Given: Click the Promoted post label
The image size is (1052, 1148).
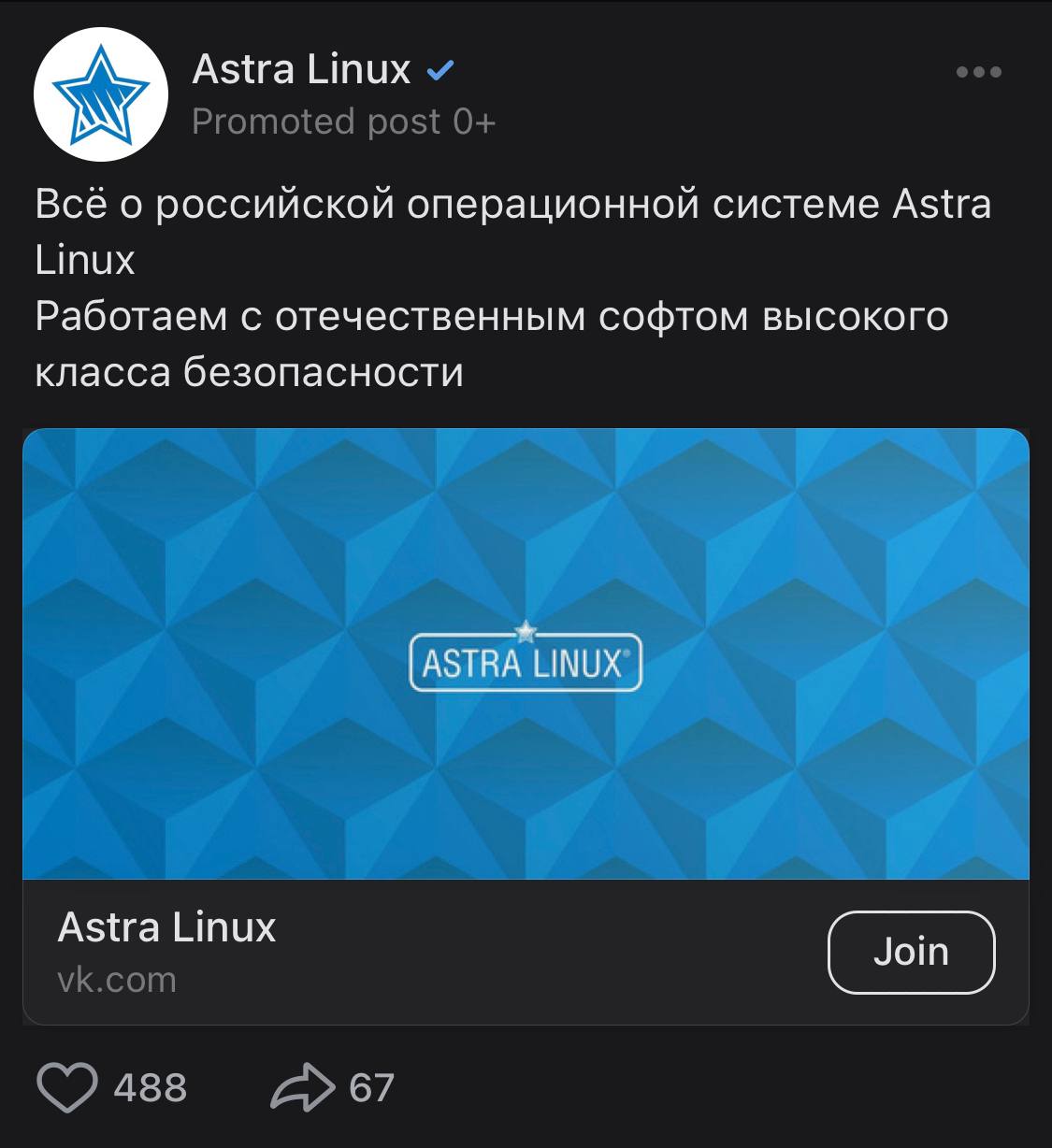Looking at the screenshot, I should (x=316, y=122).
